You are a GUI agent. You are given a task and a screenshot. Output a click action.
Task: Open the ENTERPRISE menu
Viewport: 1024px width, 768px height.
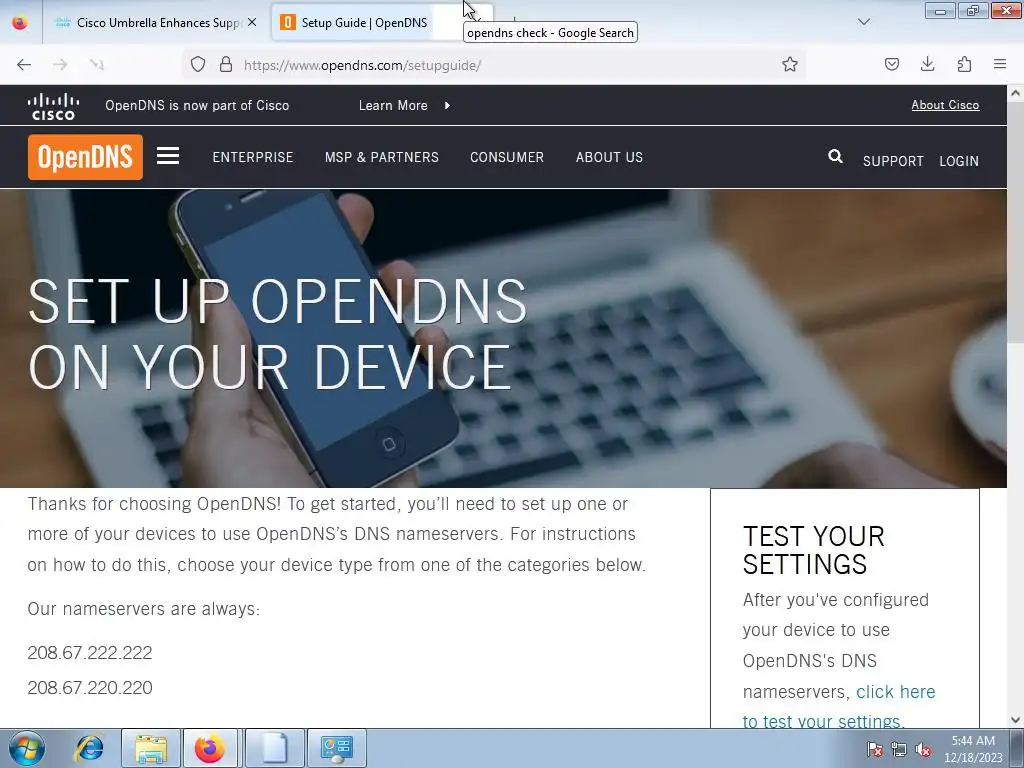[253, 157]
